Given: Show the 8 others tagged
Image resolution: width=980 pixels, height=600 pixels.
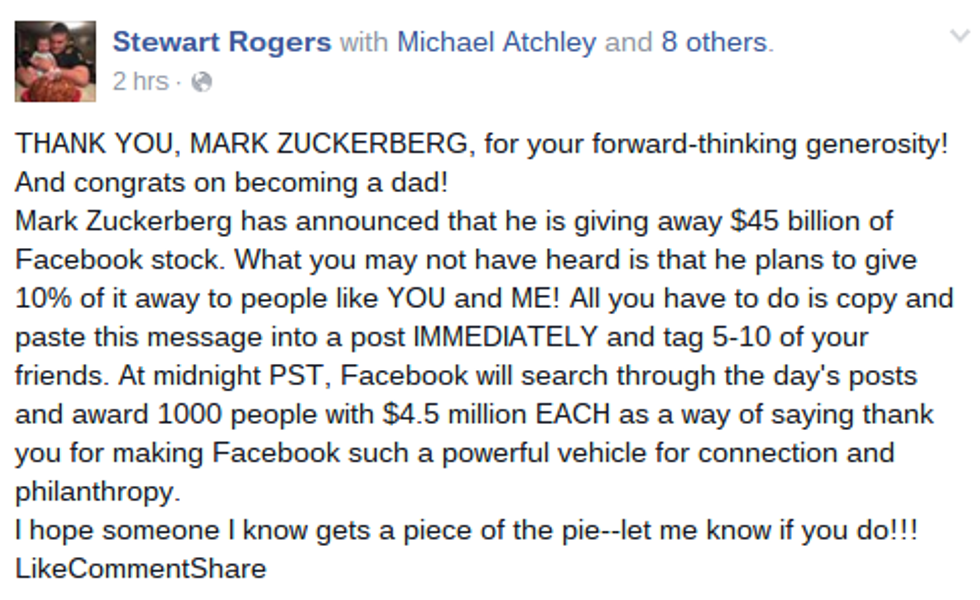Looking at the screenshot, I should click(x=716, y=43).
